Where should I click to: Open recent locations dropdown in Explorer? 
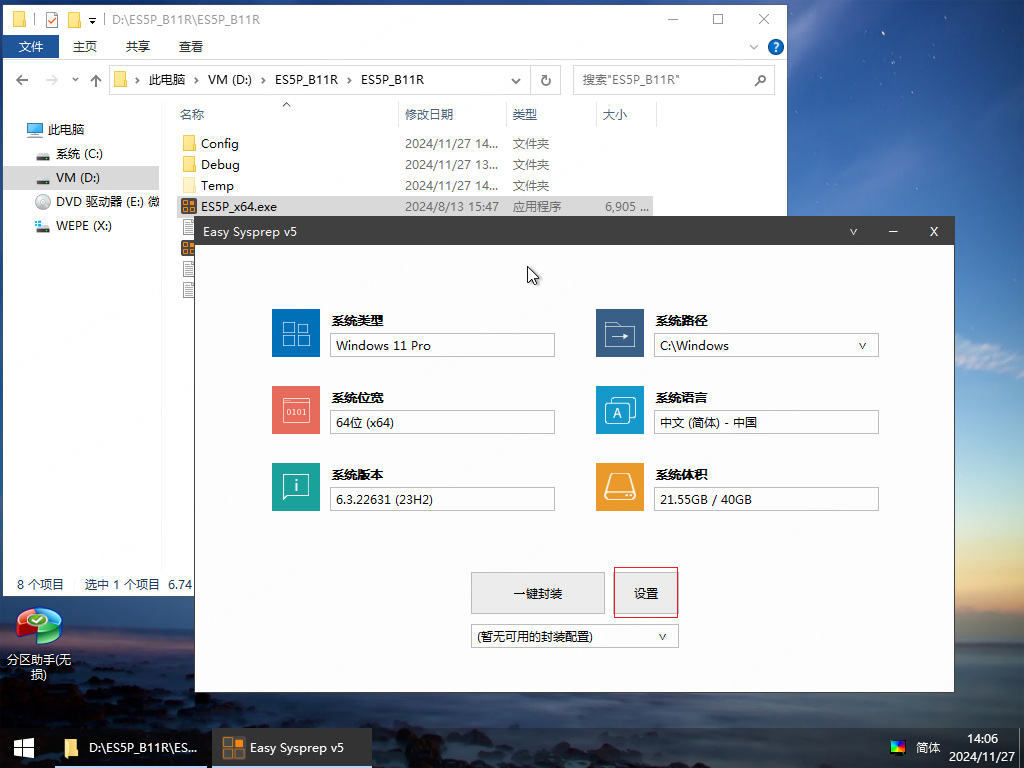[75, 80]
